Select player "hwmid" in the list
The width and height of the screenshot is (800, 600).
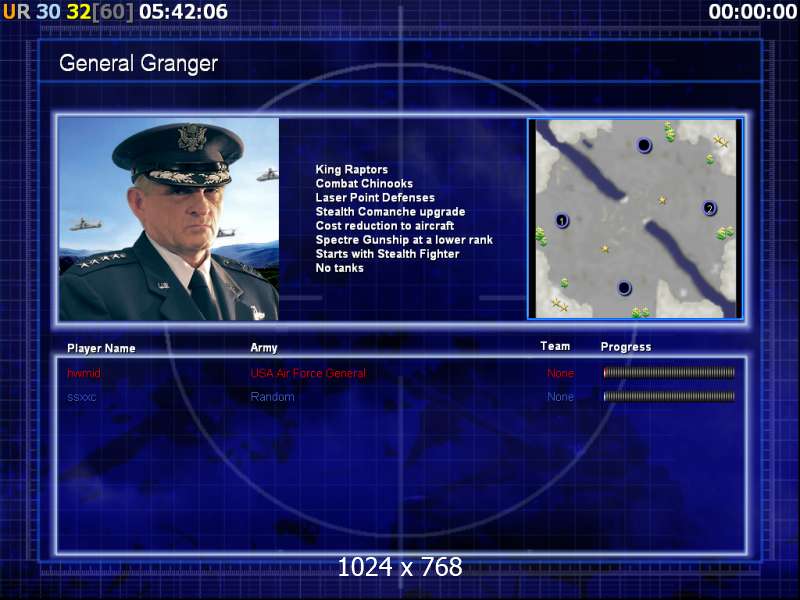coord(84,373)
